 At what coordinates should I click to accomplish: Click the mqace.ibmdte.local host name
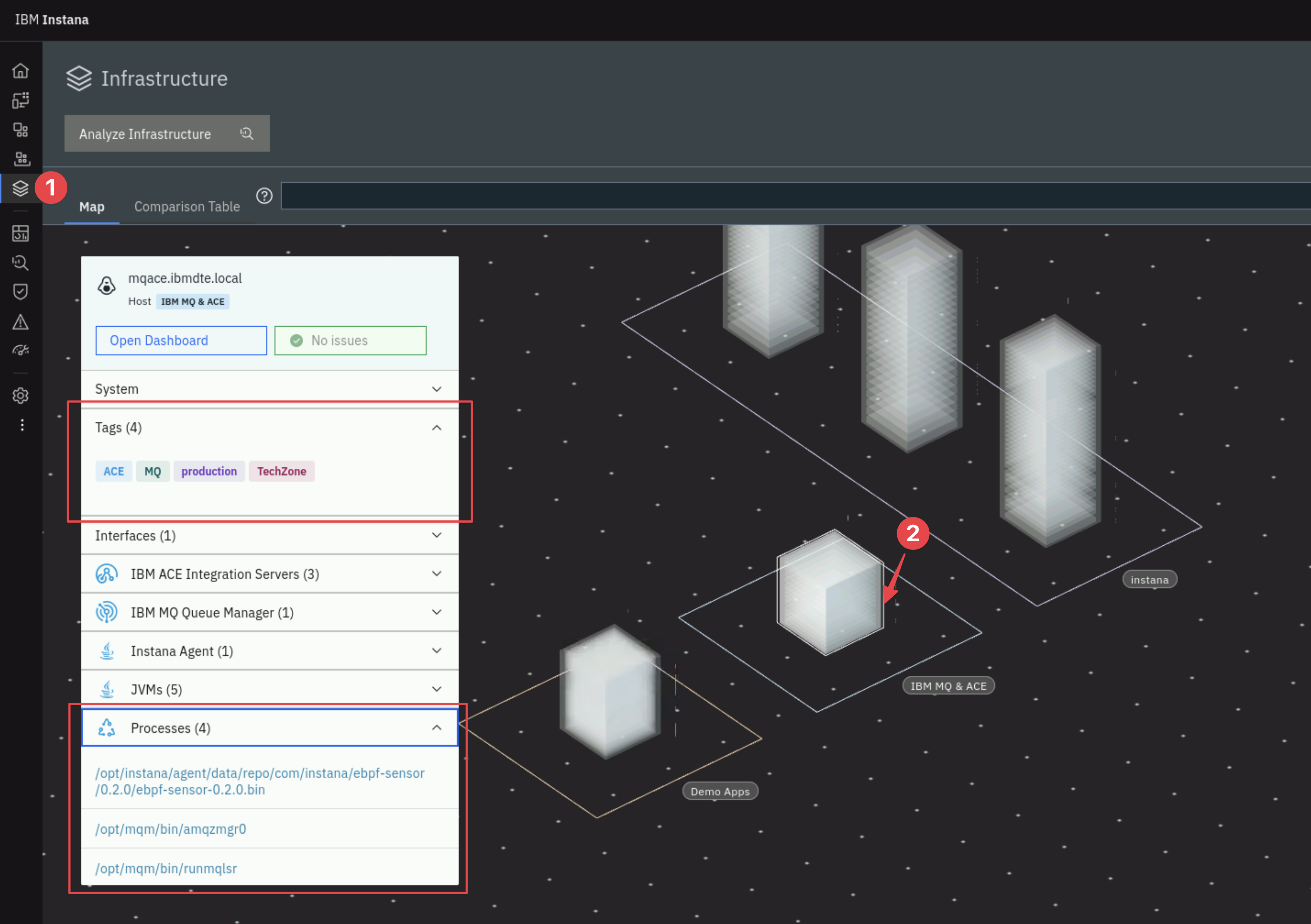click(x=185, y=278)
